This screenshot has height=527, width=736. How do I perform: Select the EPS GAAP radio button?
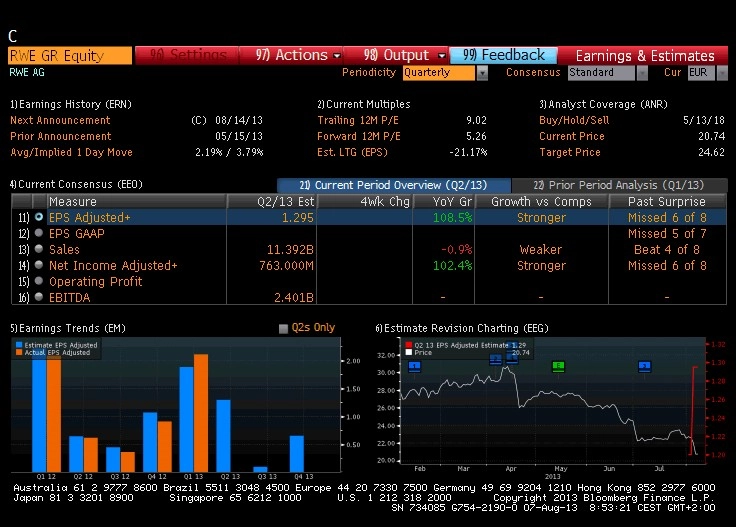pyautogui.click(x=39, y=233)
